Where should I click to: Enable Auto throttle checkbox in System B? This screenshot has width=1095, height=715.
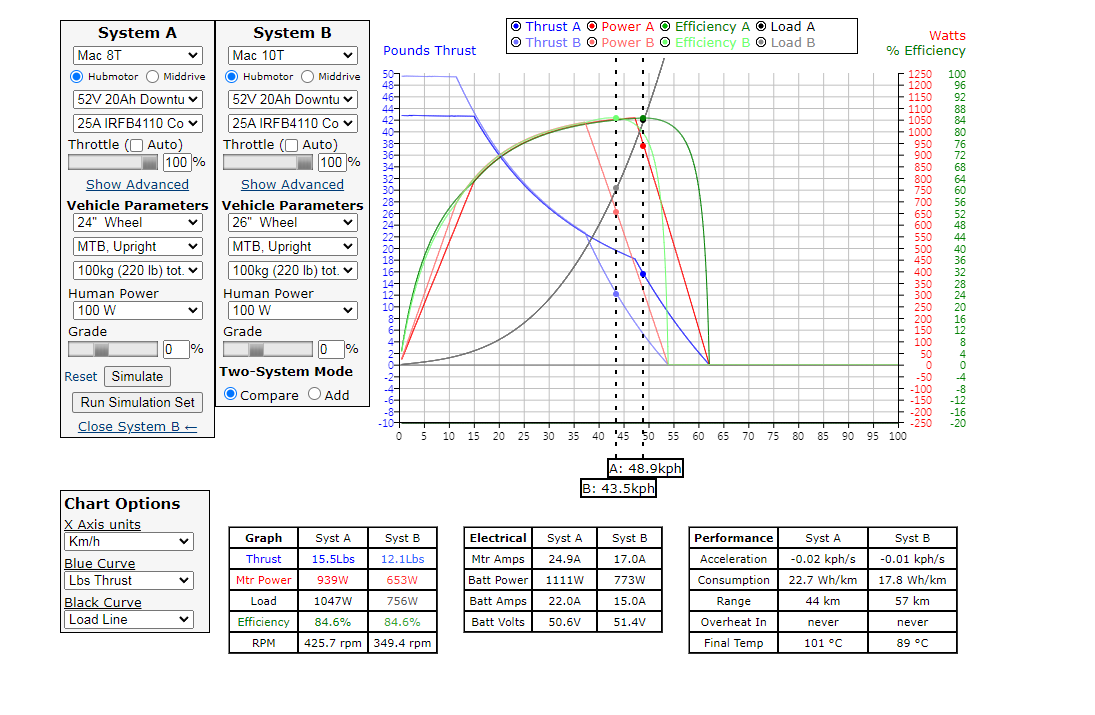pyautogui.click(x=291, y=145)
